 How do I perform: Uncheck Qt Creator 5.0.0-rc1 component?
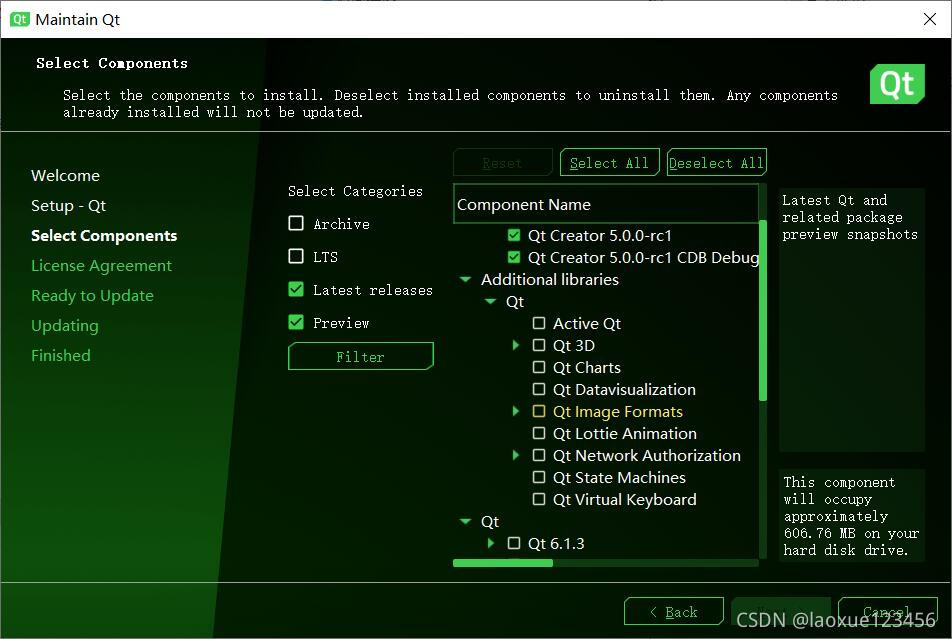tap(514, 235)
